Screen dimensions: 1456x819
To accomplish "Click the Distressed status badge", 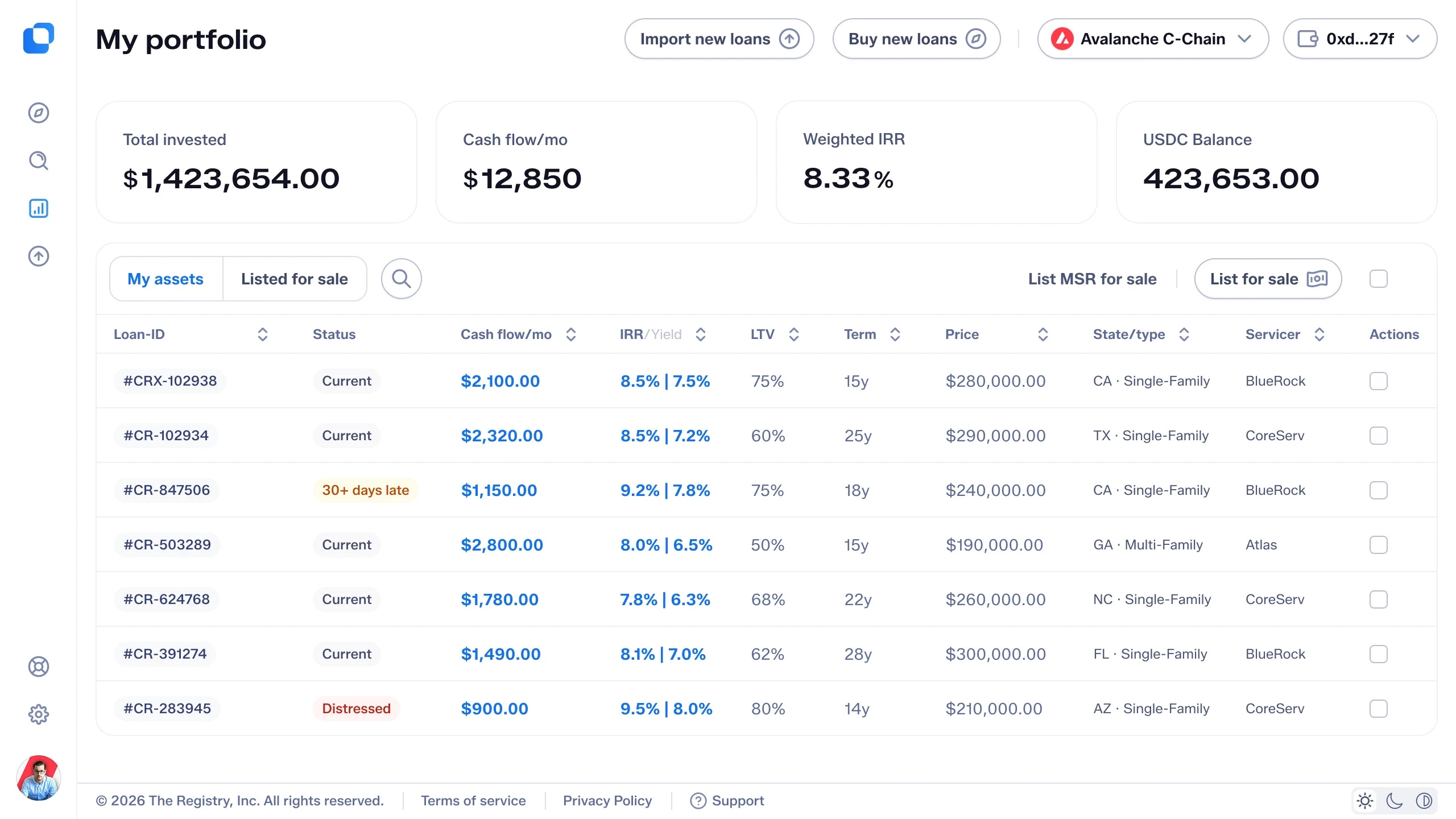I will [x=356, y=709].
